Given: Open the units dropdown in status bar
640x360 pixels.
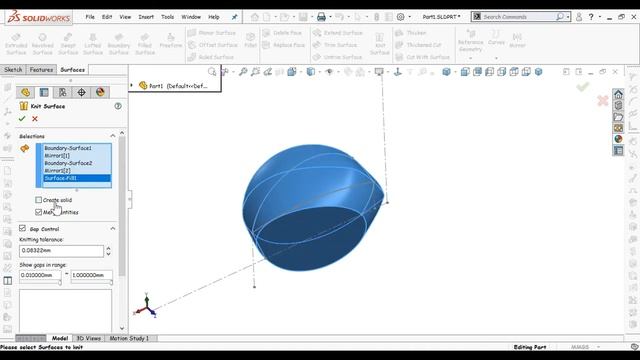Looking at the screenshot, I should (599, 347).
